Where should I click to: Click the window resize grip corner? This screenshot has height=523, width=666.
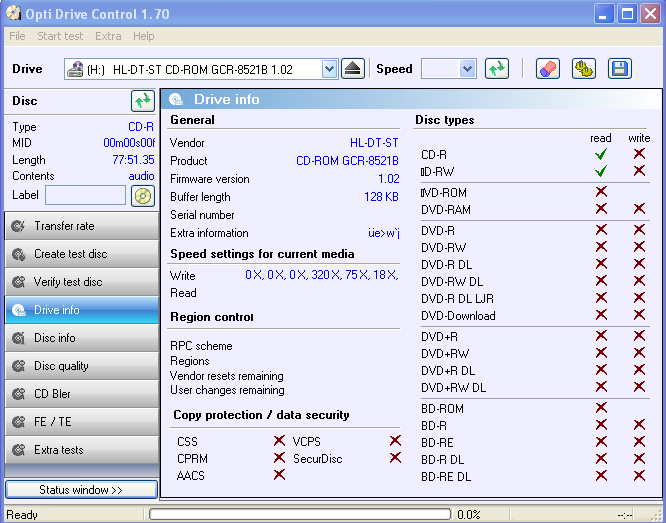point(658,515)
